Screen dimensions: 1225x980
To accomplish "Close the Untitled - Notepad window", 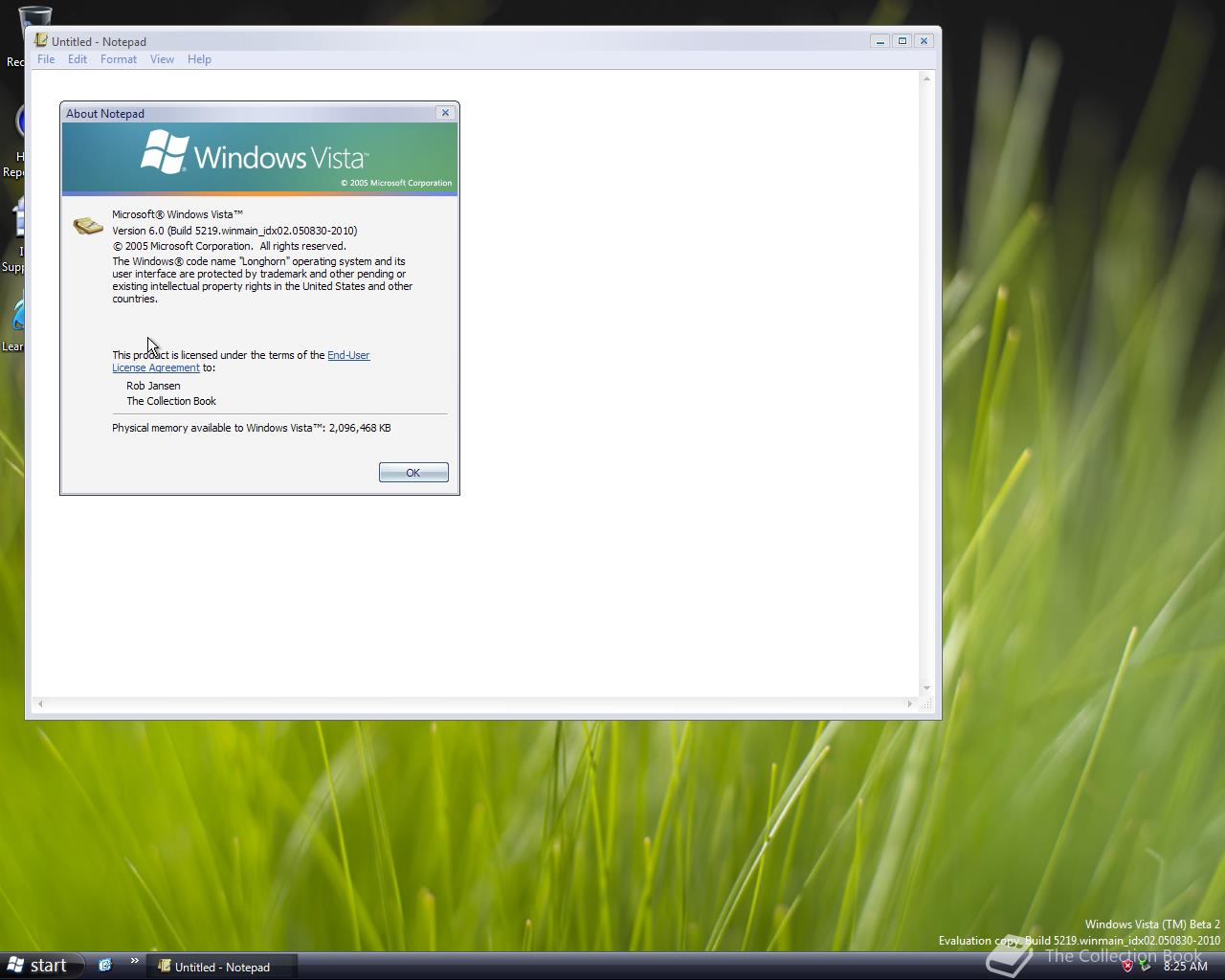I will pos(924,41).
